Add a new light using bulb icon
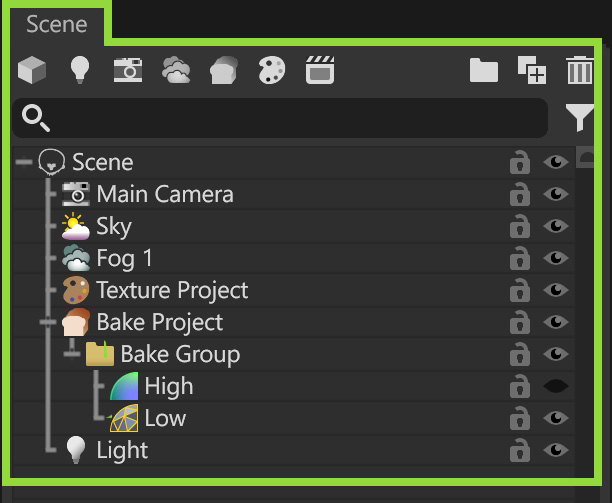Image resolution: width=612 pixels, height=503 pixels. [x=79, y=70]
